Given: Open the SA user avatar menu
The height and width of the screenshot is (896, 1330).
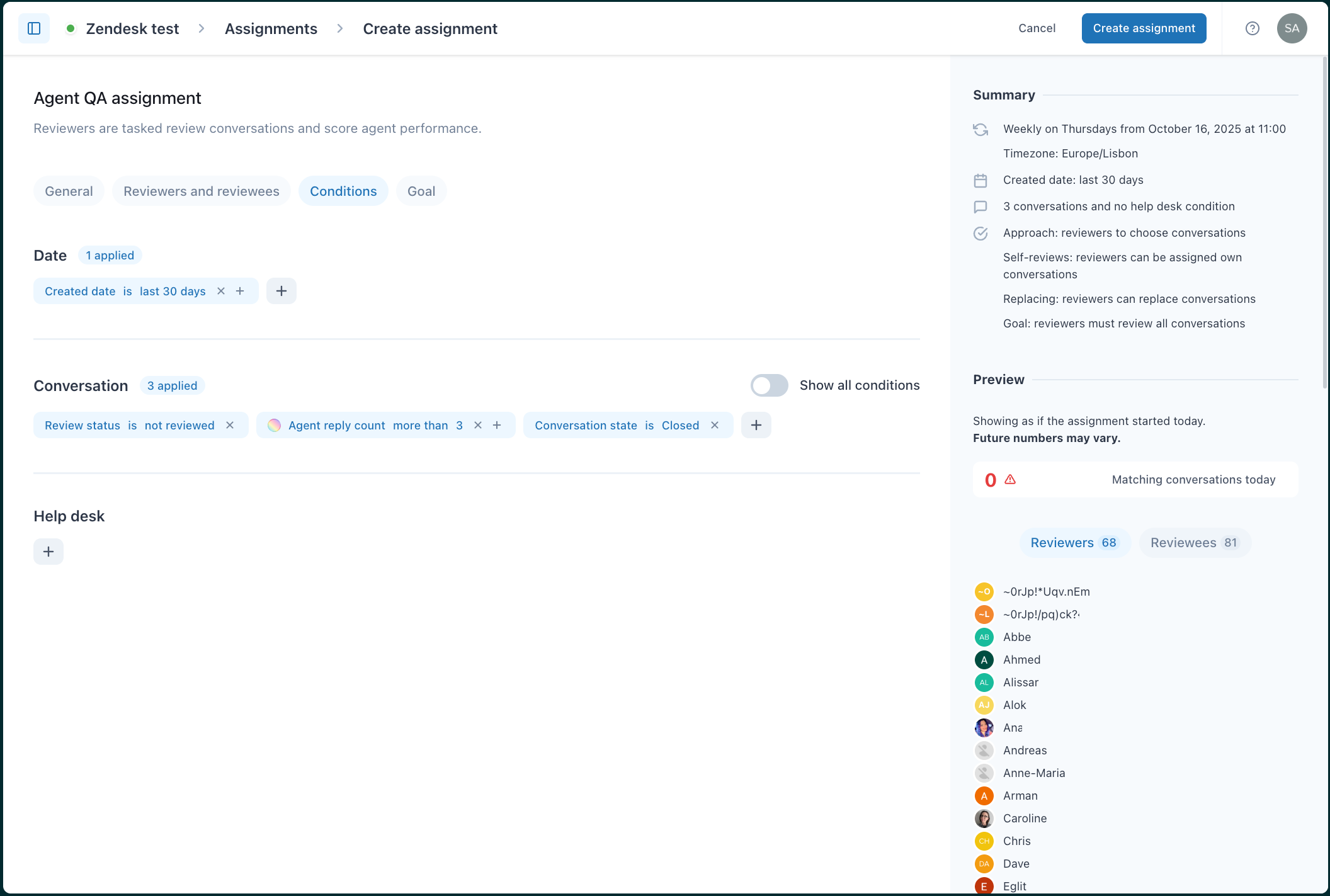Looking at the screenshot, I should pyautogui.click(x=1292, y=28).
